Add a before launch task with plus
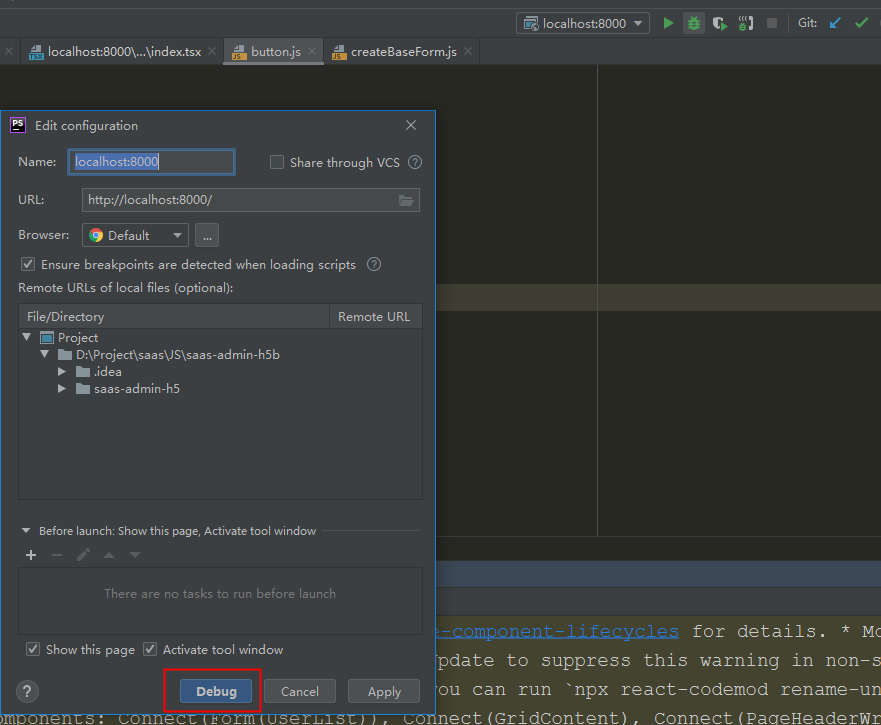Screen dimensions: 881x725 pyautogui.click(x=31, y=555)
